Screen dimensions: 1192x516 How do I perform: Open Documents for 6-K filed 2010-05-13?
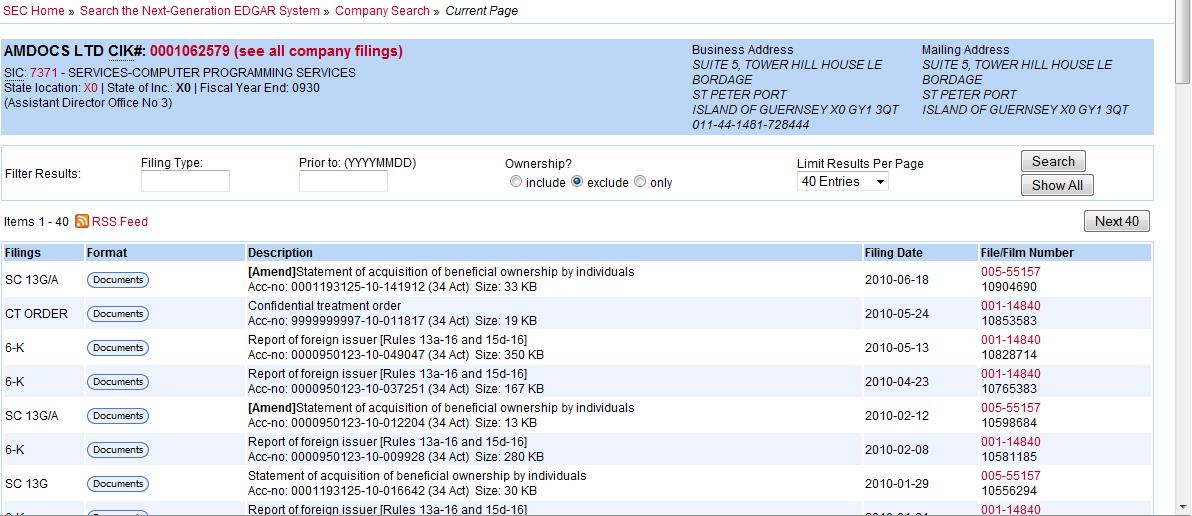point(118,347)
